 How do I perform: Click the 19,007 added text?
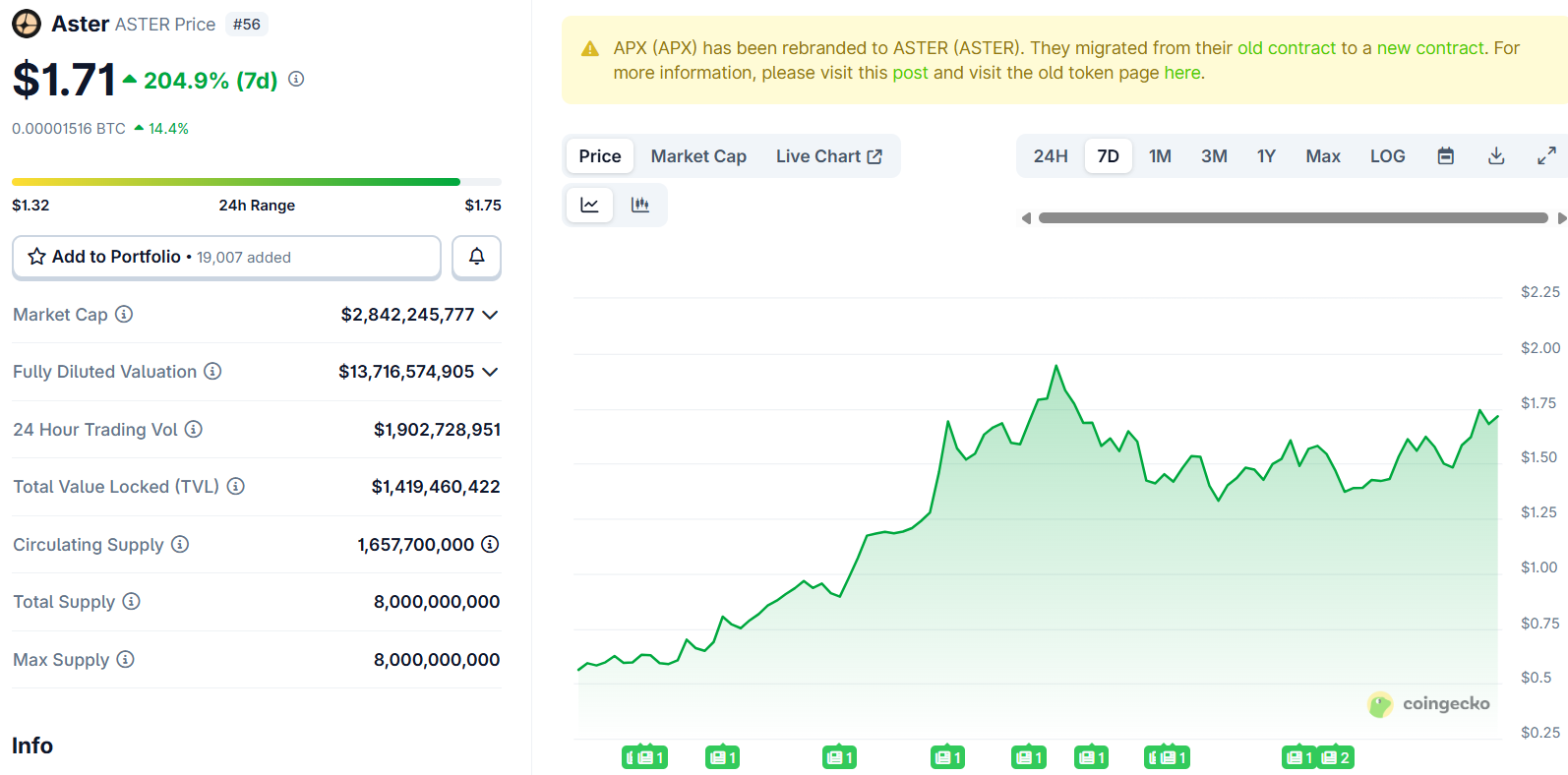[x=244, y=258]
